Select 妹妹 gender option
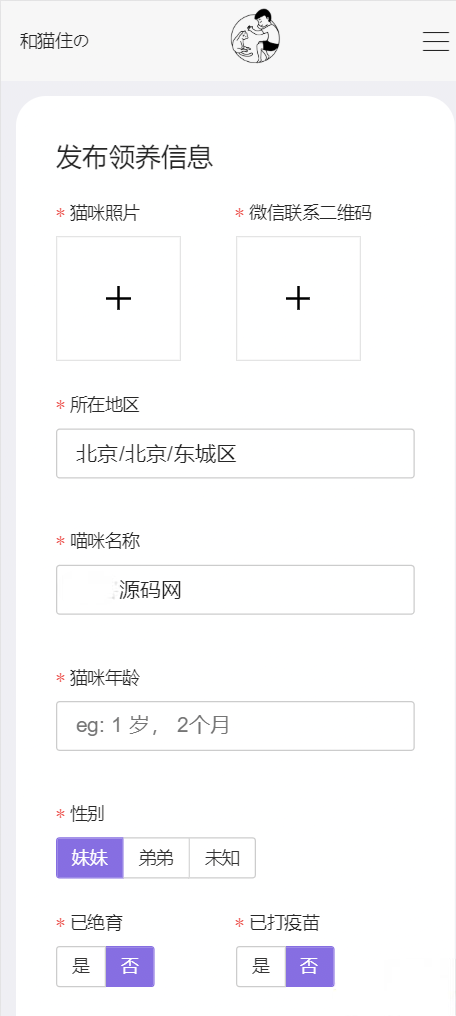456x1016 pixels. [89, 858]
